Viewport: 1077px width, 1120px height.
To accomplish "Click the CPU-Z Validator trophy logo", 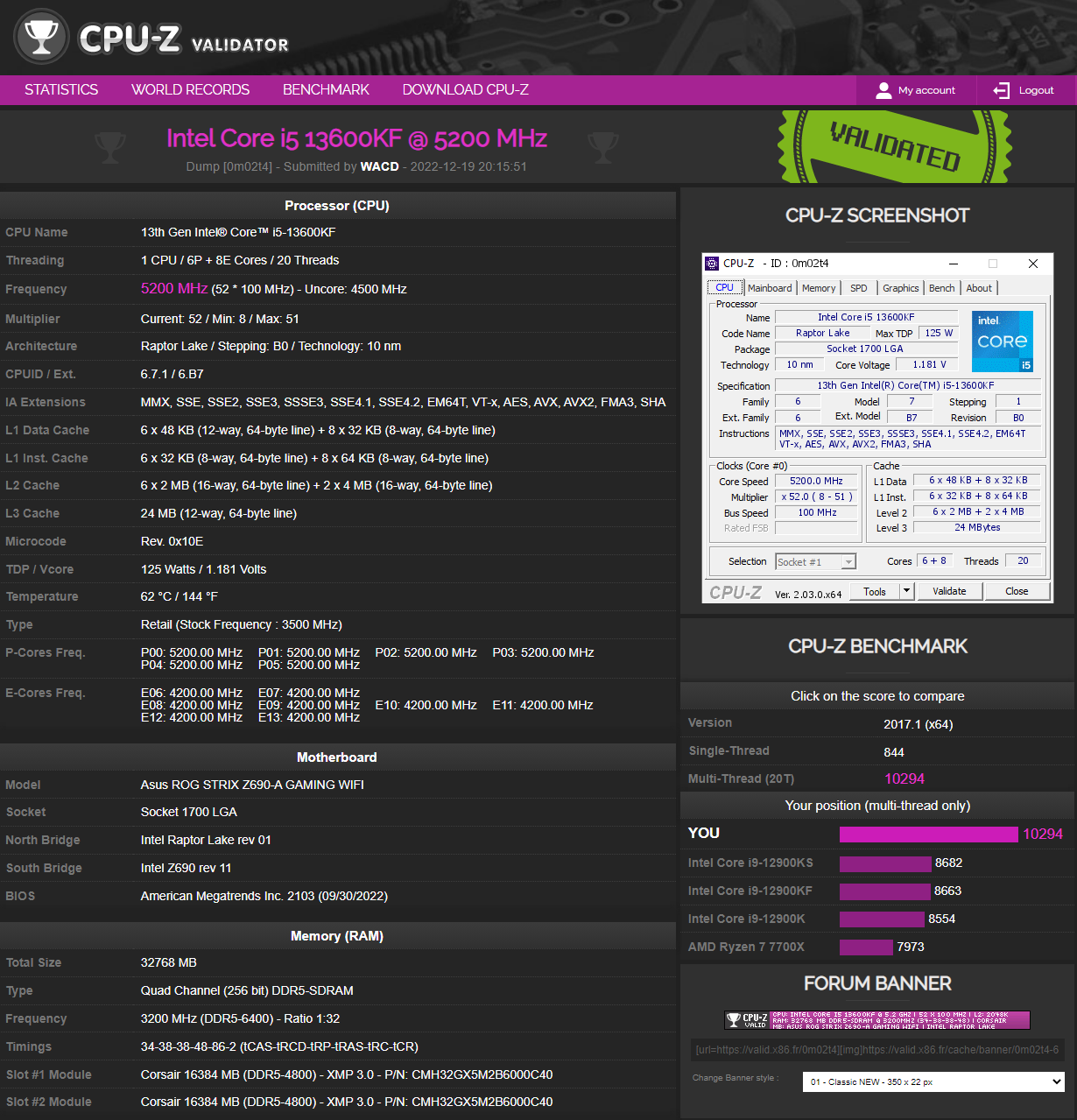I will click(x=41, y=37).
